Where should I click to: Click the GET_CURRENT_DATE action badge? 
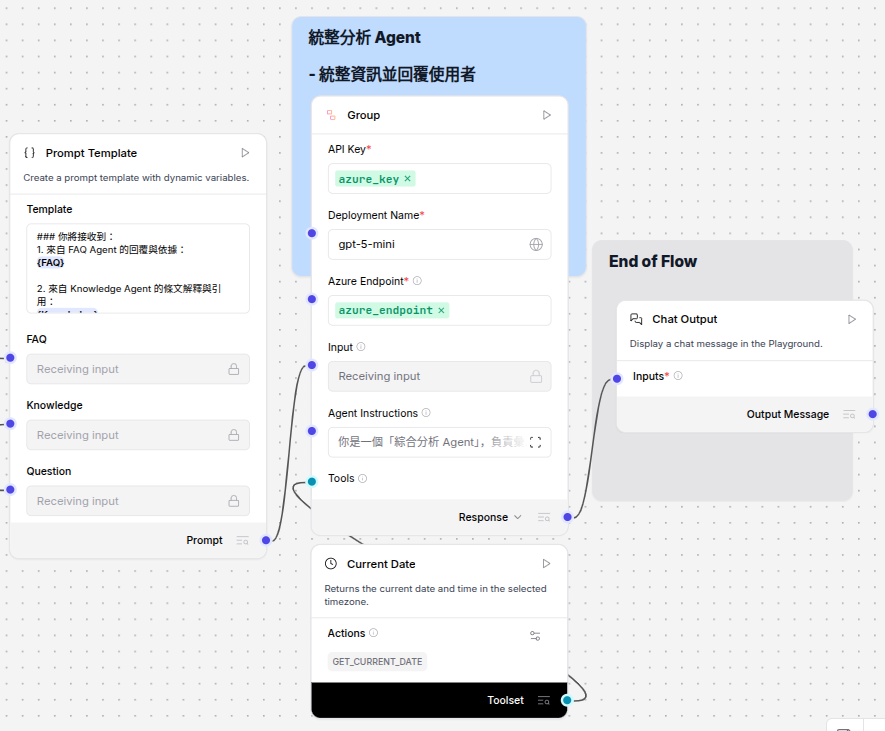[377, 661]
